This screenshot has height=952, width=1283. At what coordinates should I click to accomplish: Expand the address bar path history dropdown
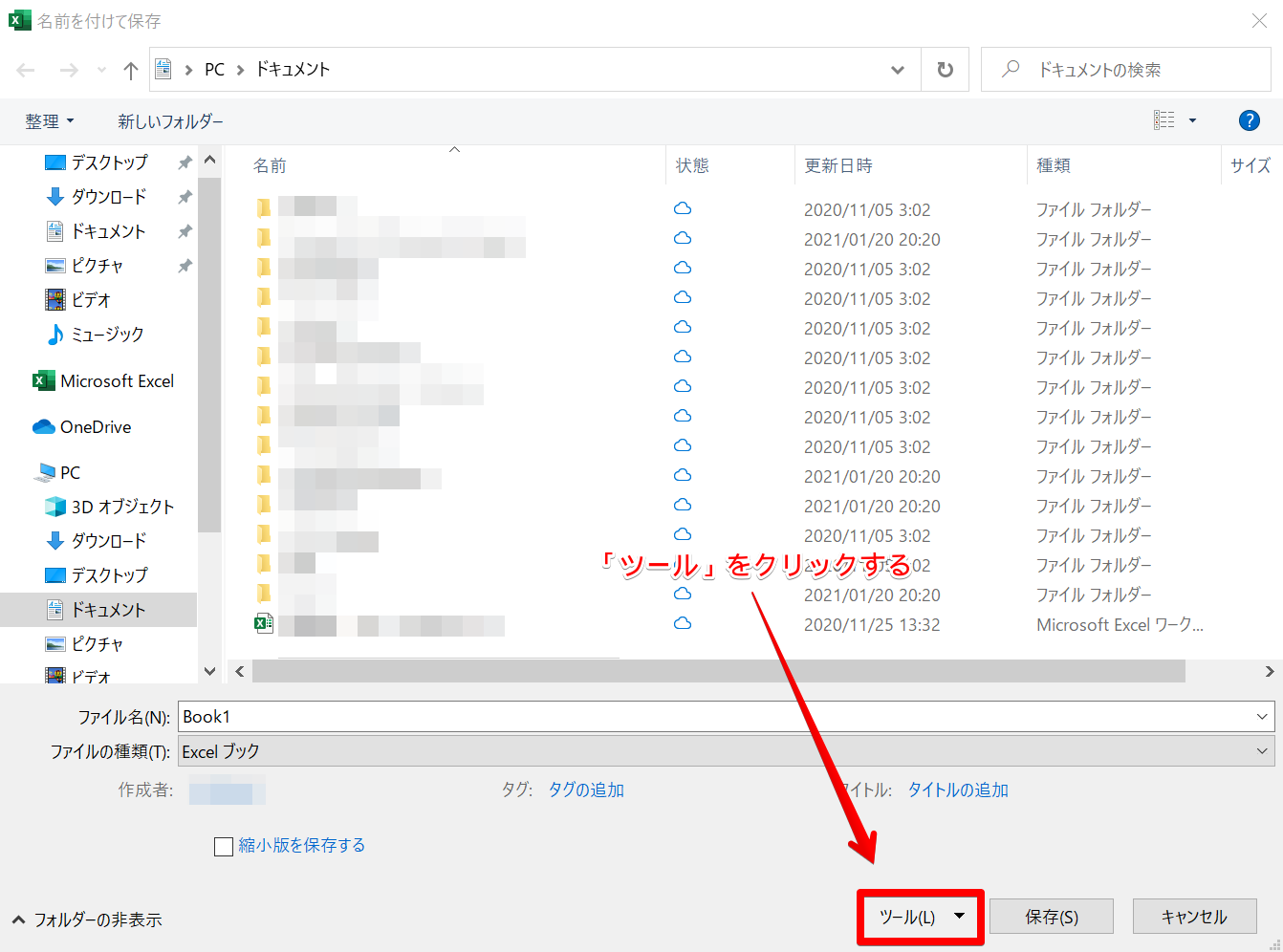click(x=897, y=70)
